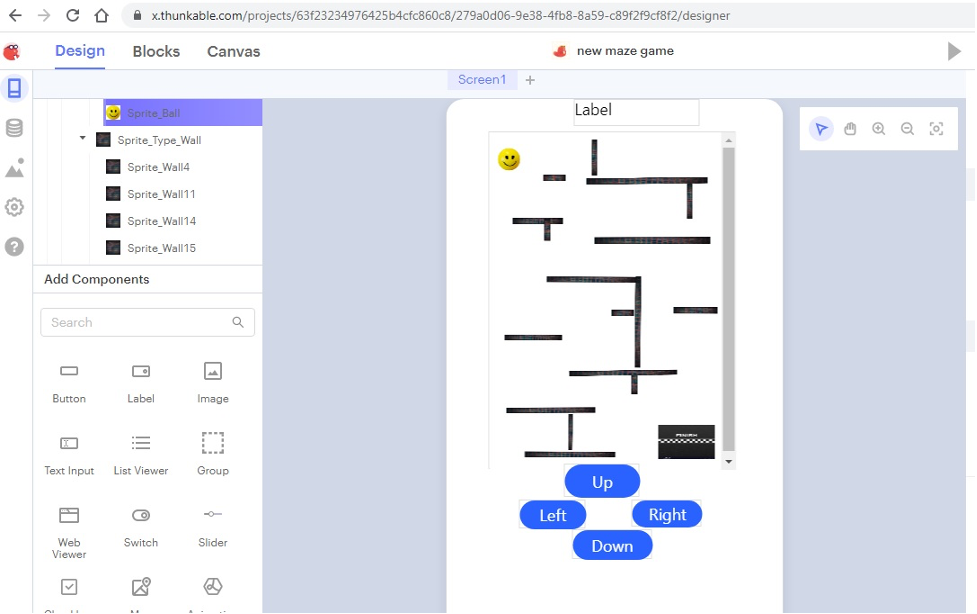Click the browser forward arrow
This screenshot has width=977, height=614.
(44, 16)
